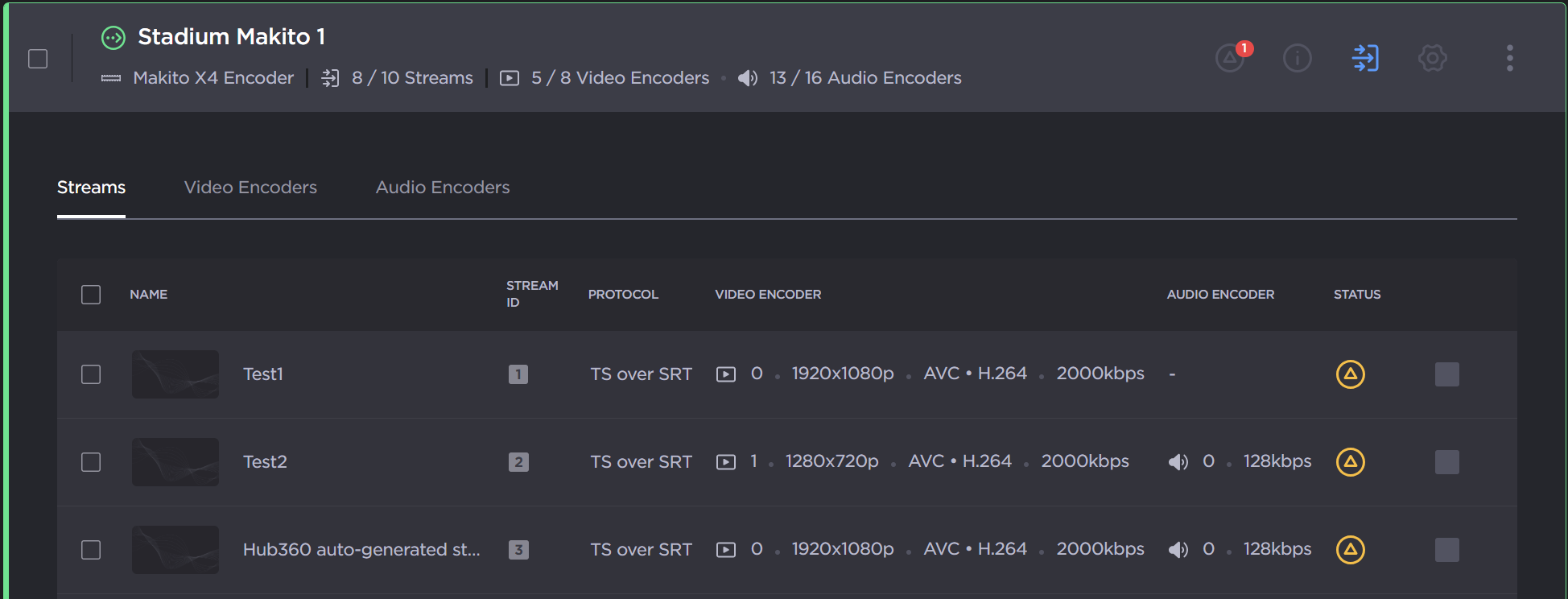1568x599 pixels.
Task: Click the STREAM ID column header
Action: [532, 294]
